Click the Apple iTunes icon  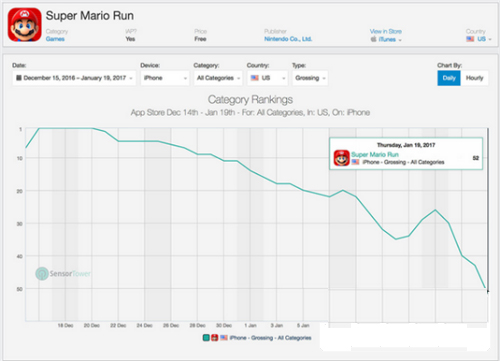coord(374,39)
